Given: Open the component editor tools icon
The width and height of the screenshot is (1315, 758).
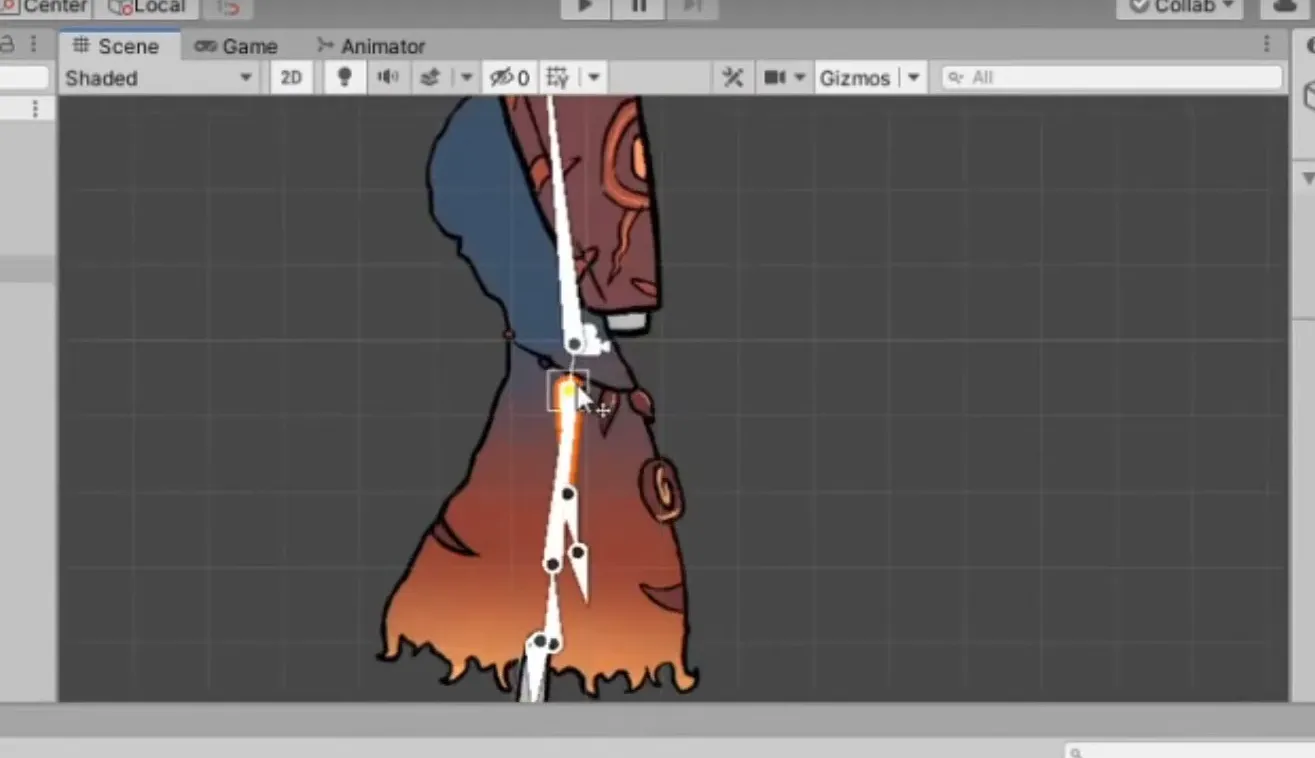Looking at the screenshot, I should (733, 77).
